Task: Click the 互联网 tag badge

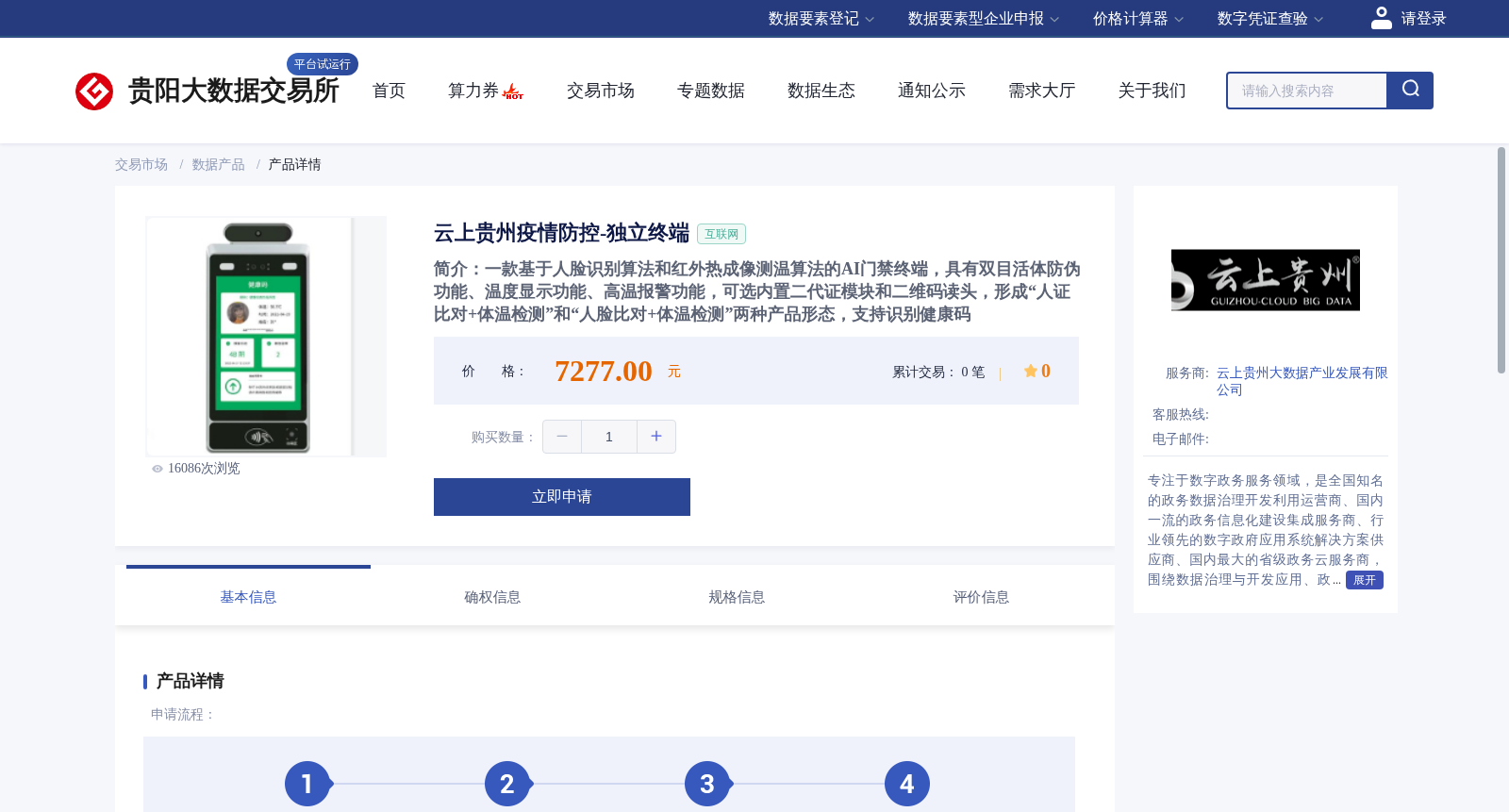Action: 721,234
